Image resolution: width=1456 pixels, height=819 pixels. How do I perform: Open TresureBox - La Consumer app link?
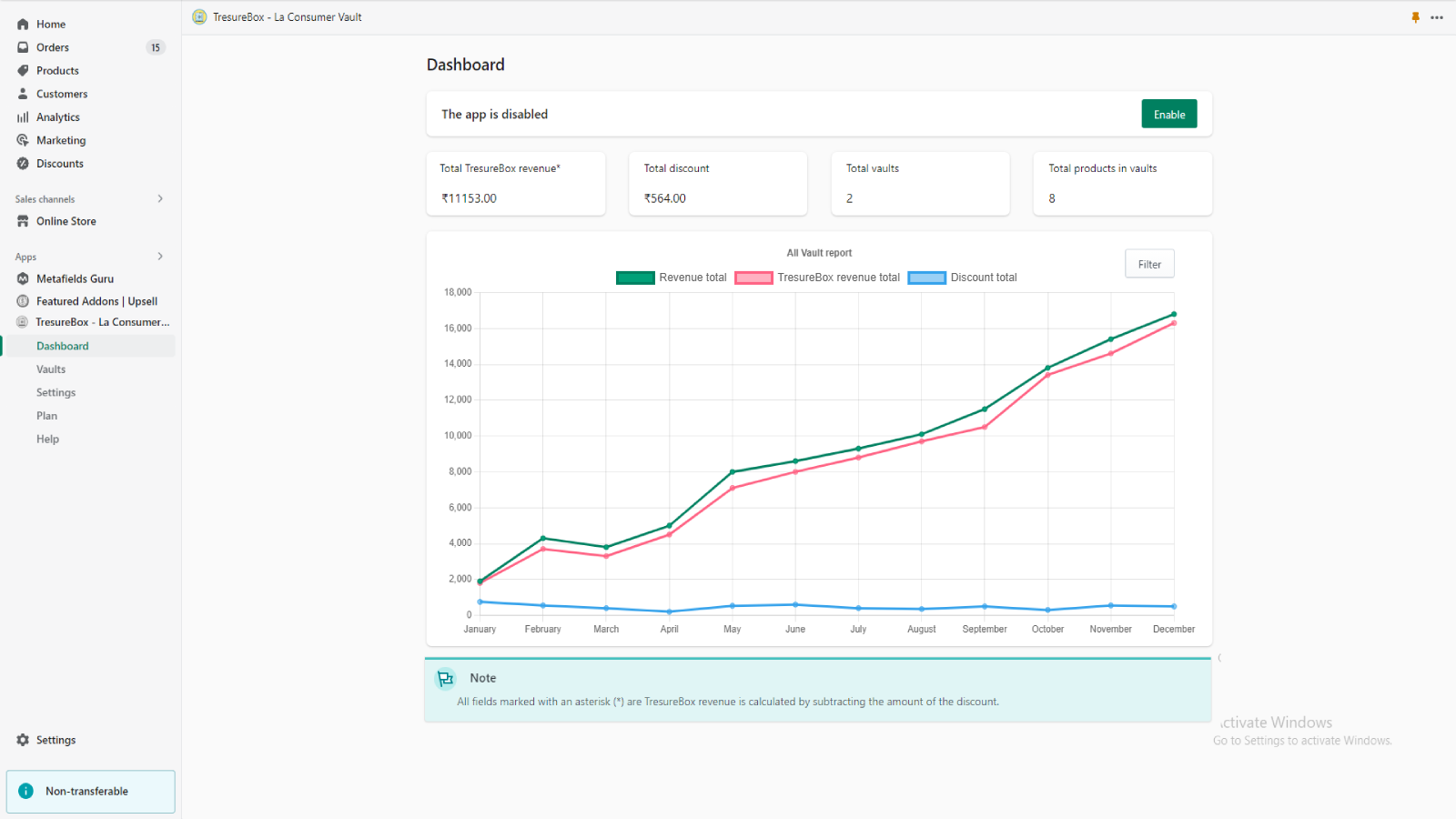tap(103, 322)
